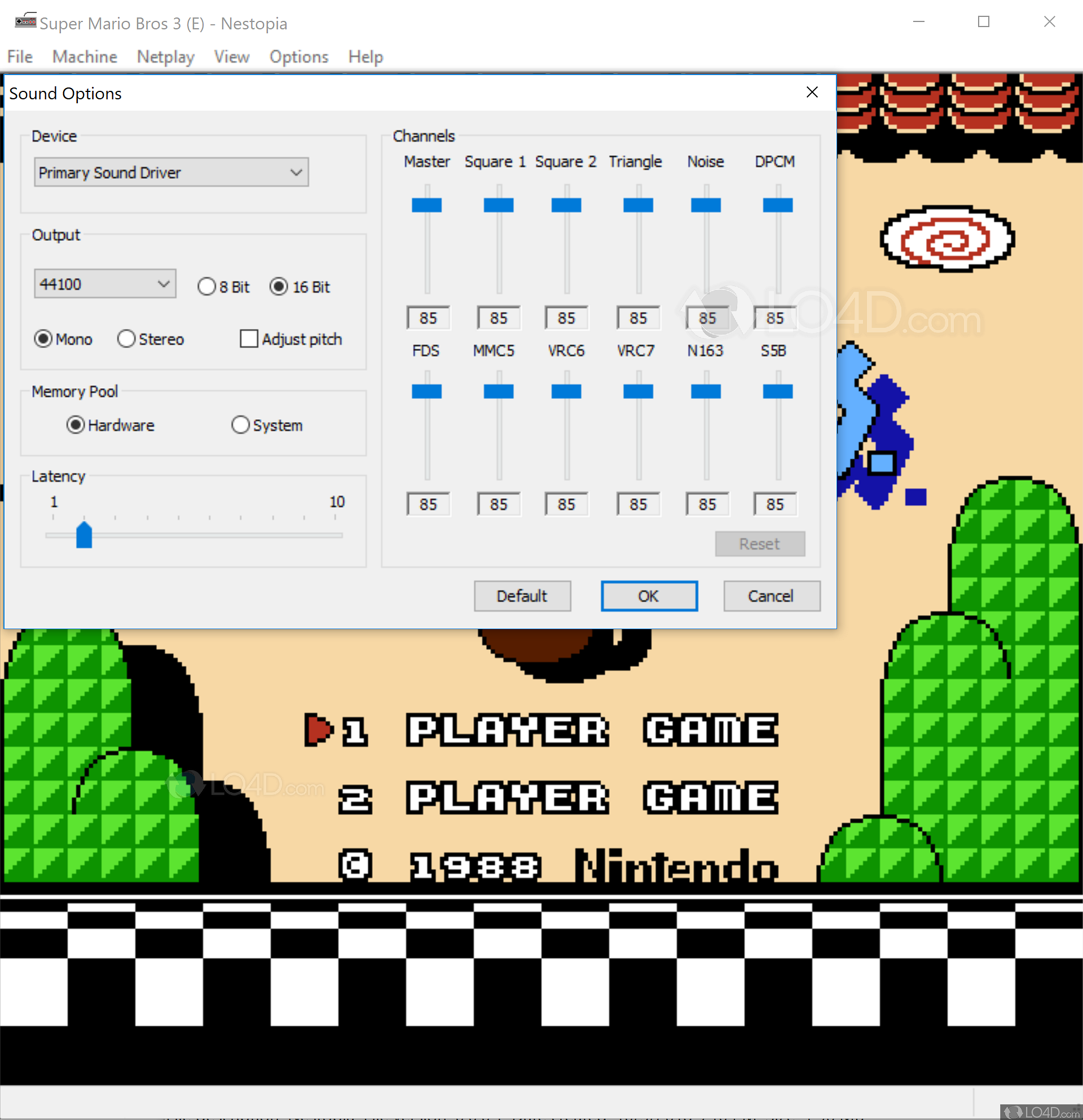Click the Square 2 volume slider
This screenshot has width=1083, height=1120.
point(566,205)
